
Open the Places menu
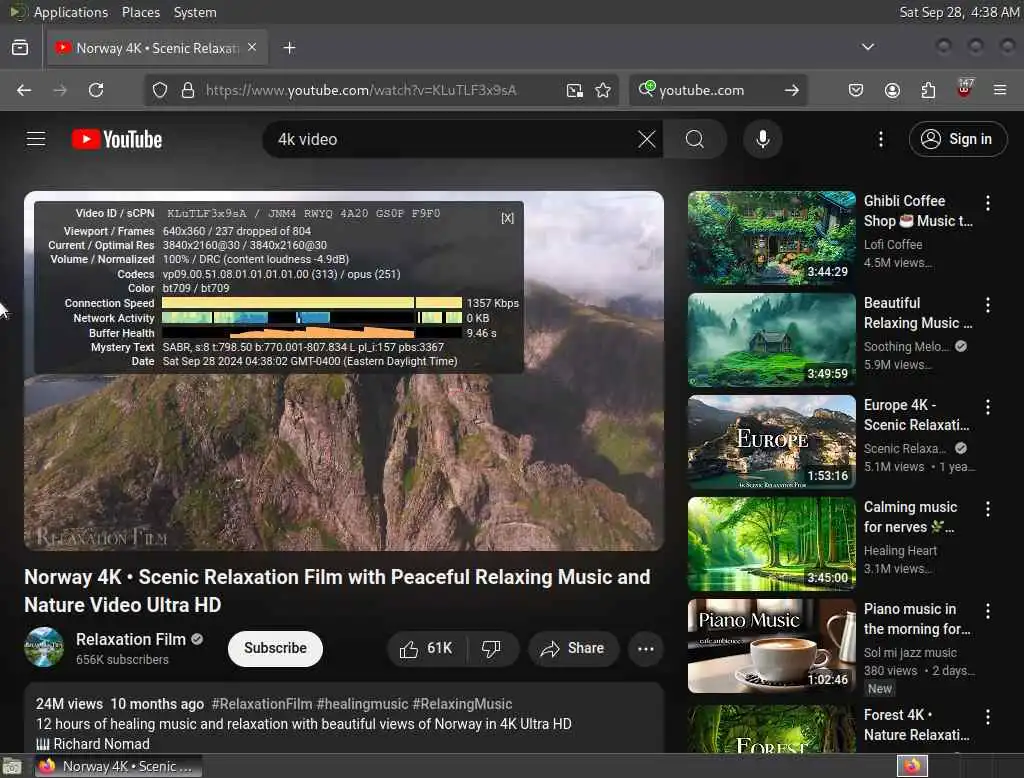141,12
